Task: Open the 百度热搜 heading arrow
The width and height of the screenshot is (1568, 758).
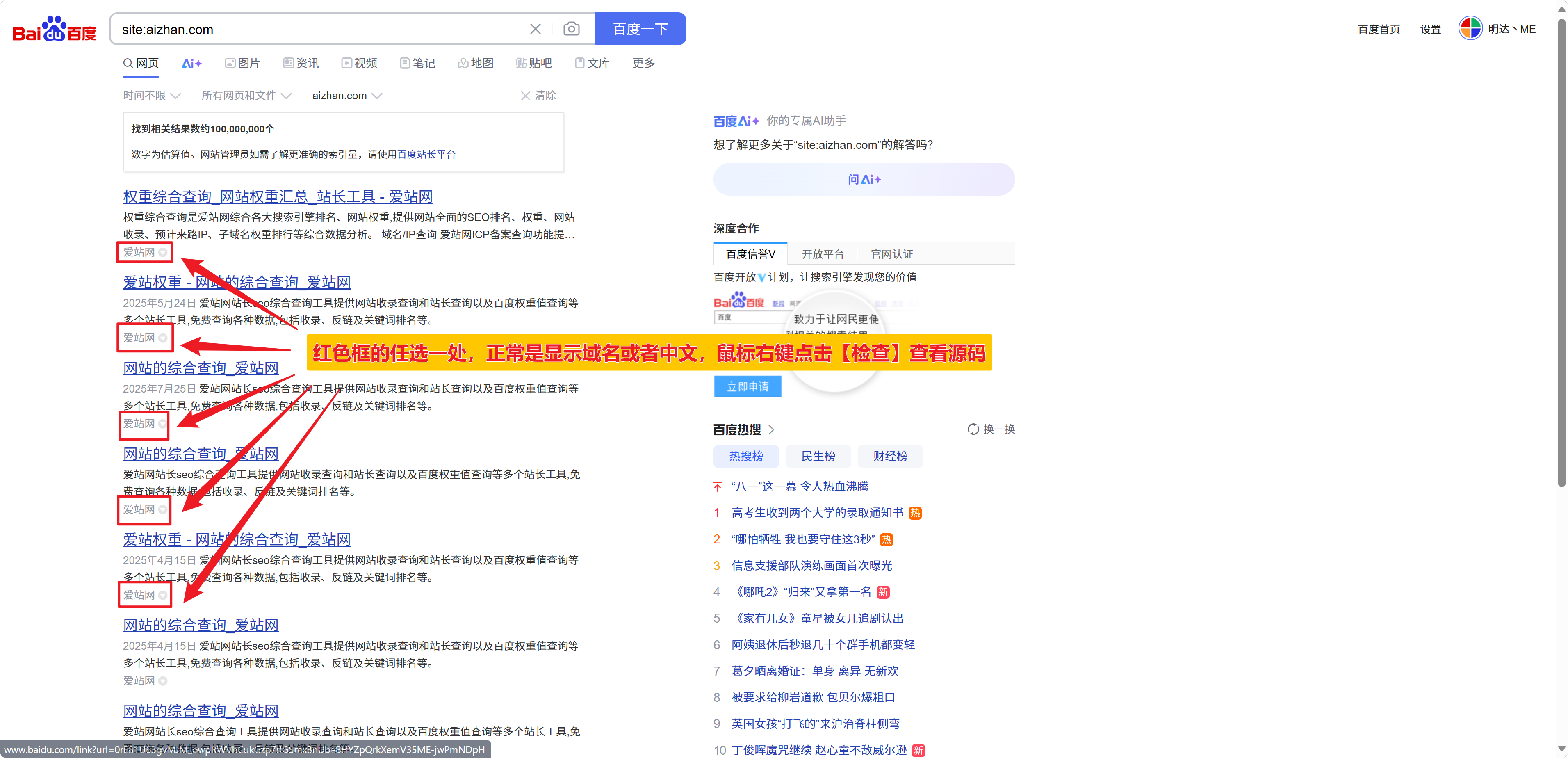Action: 772,430
